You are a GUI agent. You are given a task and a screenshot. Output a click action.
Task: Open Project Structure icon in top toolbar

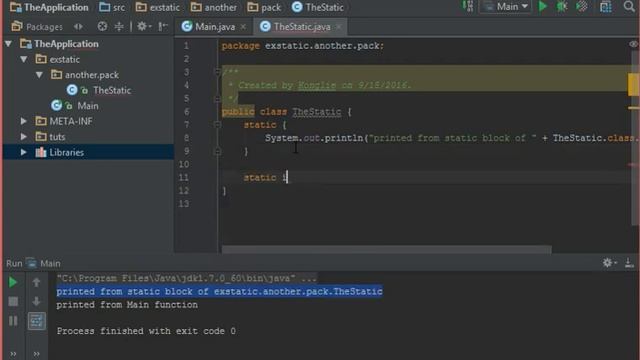(605, 7)
